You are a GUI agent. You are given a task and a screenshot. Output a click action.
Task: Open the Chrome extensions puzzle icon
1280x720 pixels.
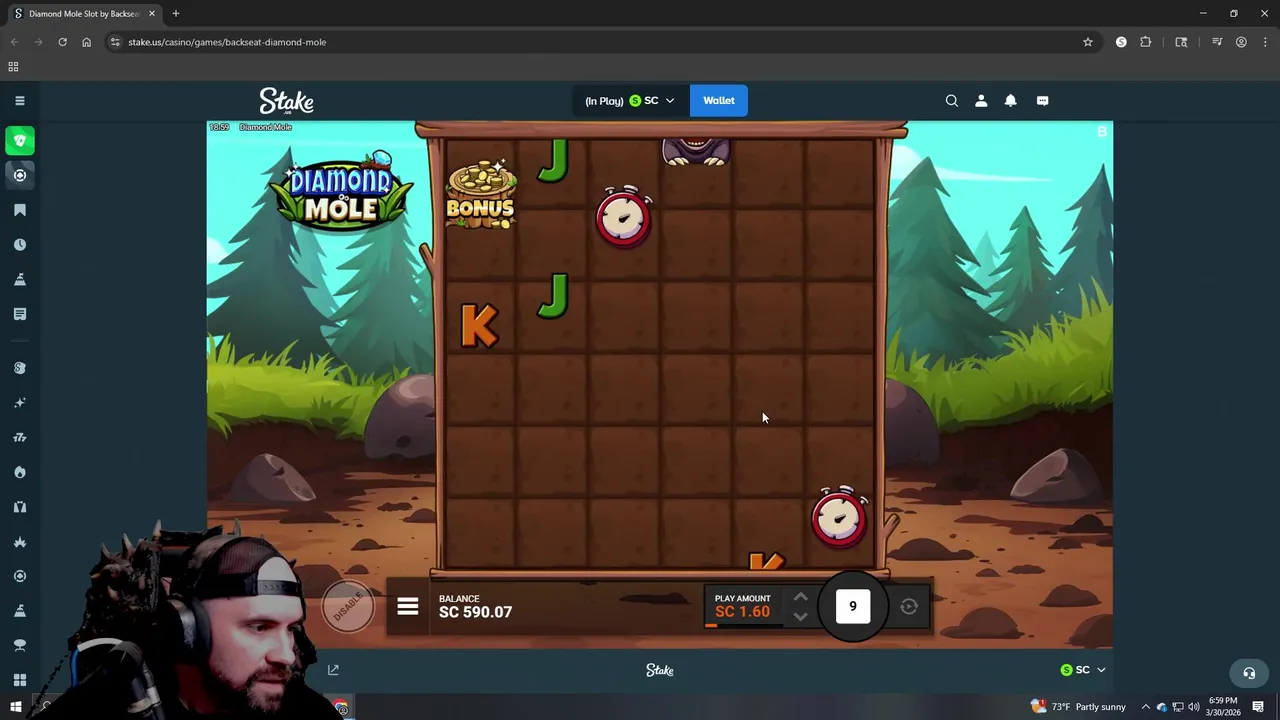pyautogui.click(x=1146, y=42)
